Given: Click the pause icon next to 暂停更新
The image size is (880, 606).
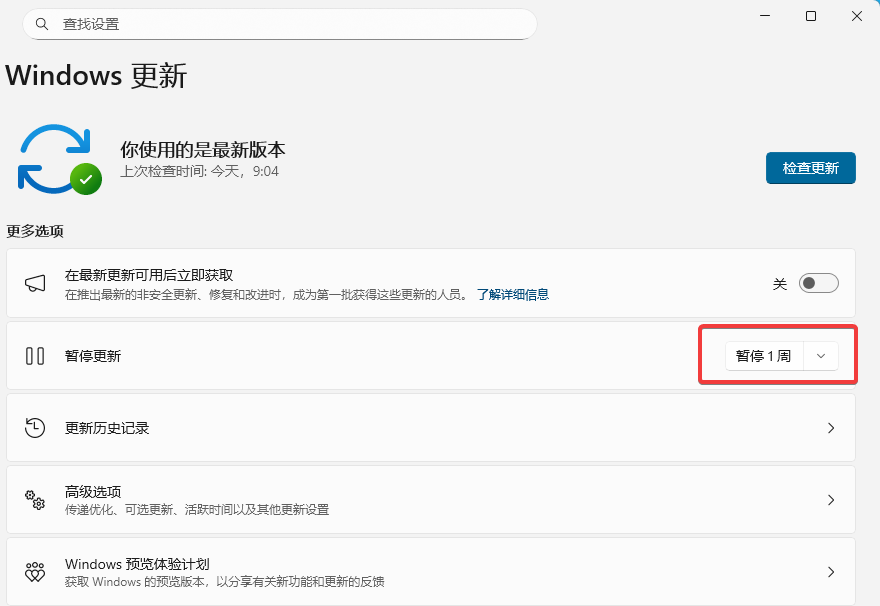Looking at the screenshot, I should (35, 355).
